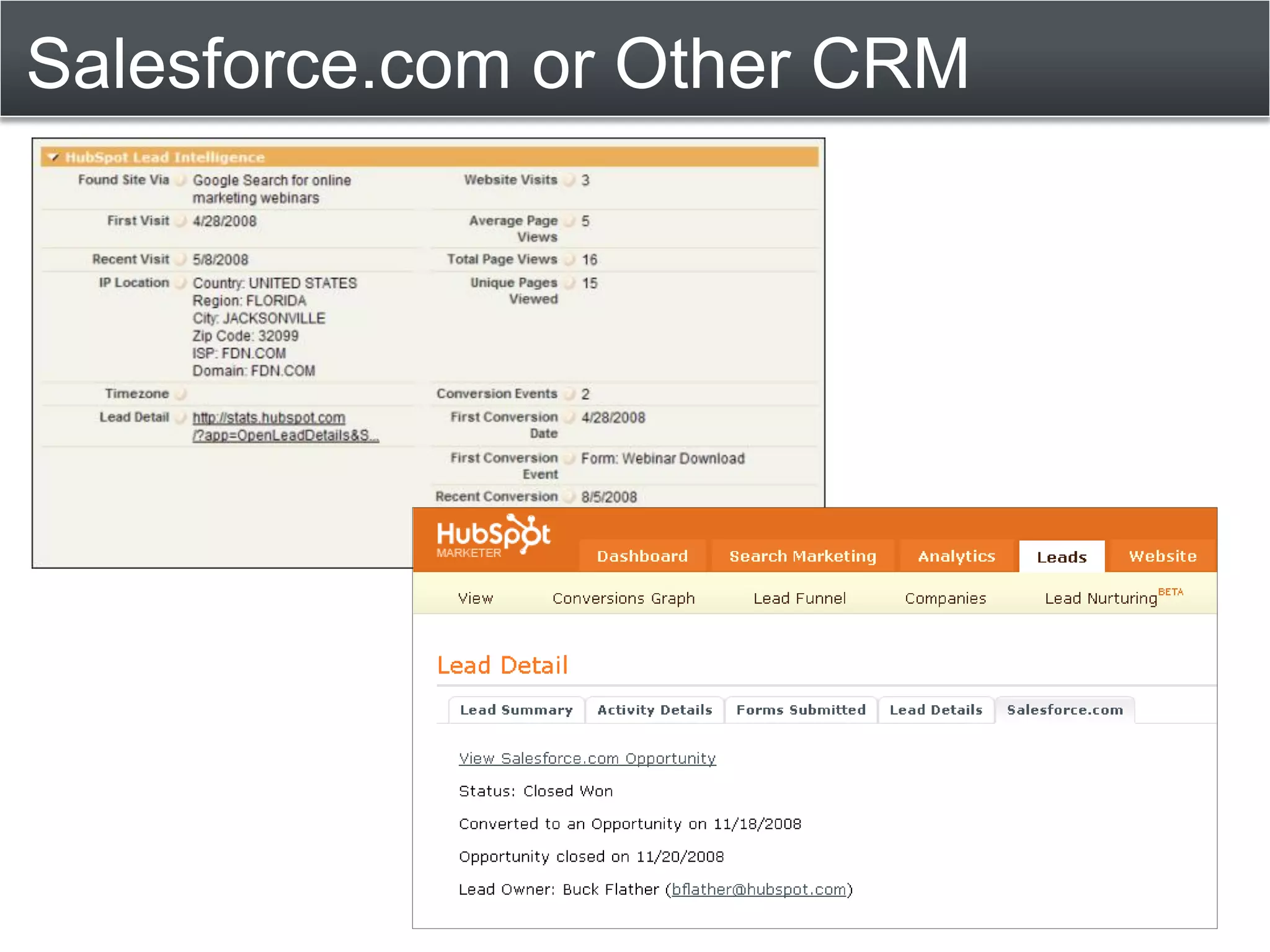Image resolution: width=1270 pixels, height=952 pixels.
Task: Click the 'ISP: FDN.COM' text
Action: pyautogui.click(x=239, y=353)
